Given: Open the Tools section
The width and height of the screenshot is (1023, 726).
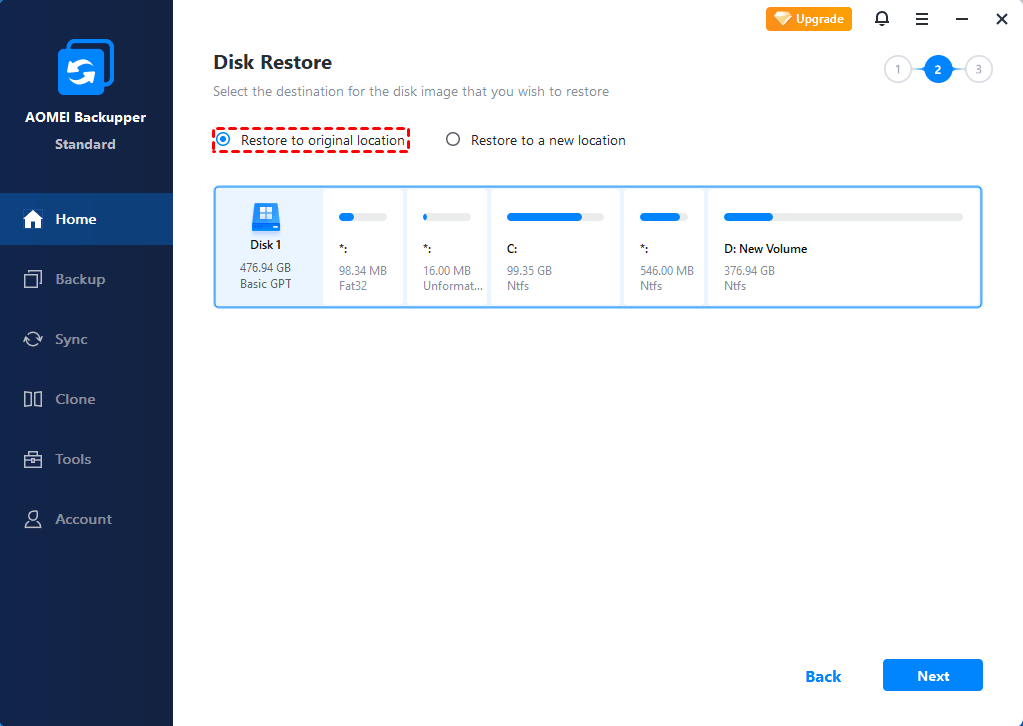Looking at the screenshot, I should pyautogui.click(x=86, y=459).
